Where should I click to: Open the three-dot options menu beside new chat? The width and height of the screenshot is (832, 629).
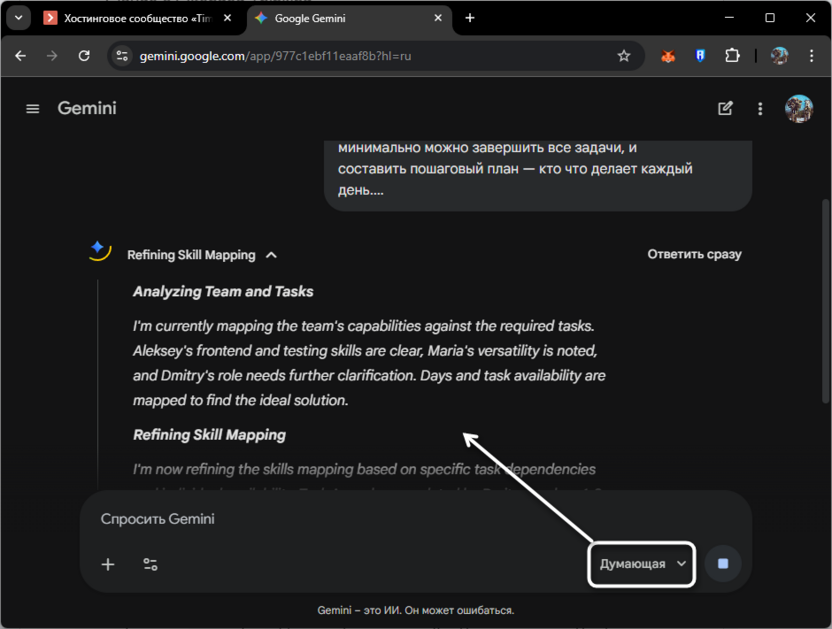(760, 109)
